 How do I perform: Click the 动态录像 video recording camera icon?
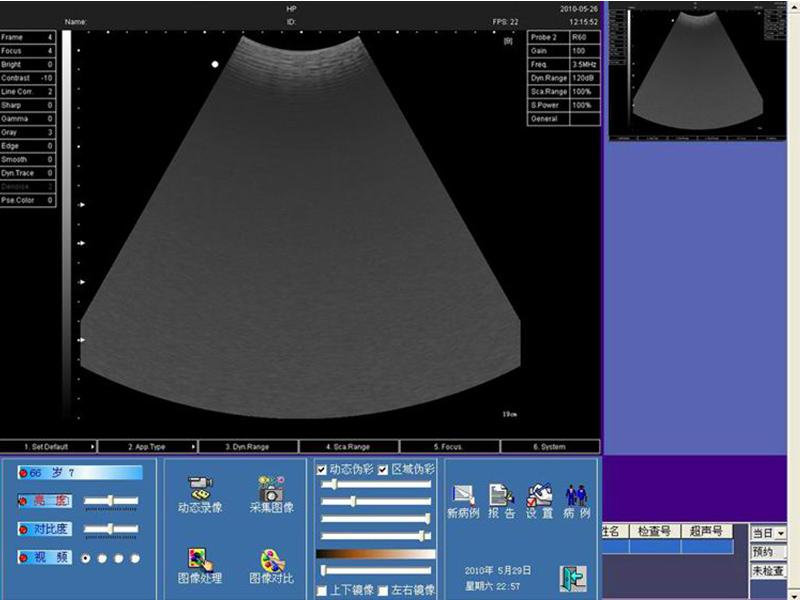[x=200, y=489]
